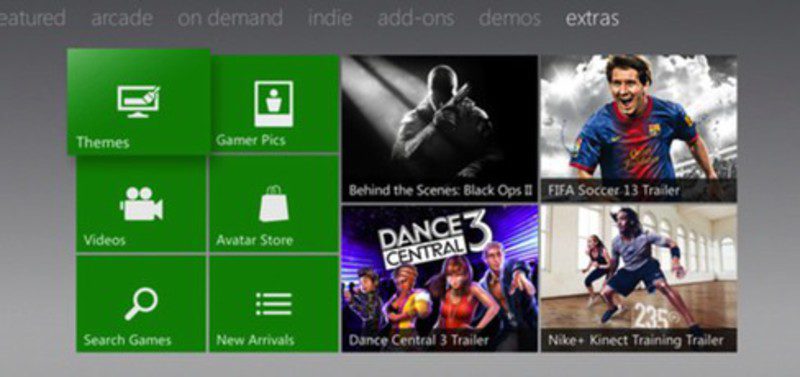Image resolution: width=800 pixels, height=377 pixels.
Task: Go to the add-ons tab
Action: pos(416,18)
